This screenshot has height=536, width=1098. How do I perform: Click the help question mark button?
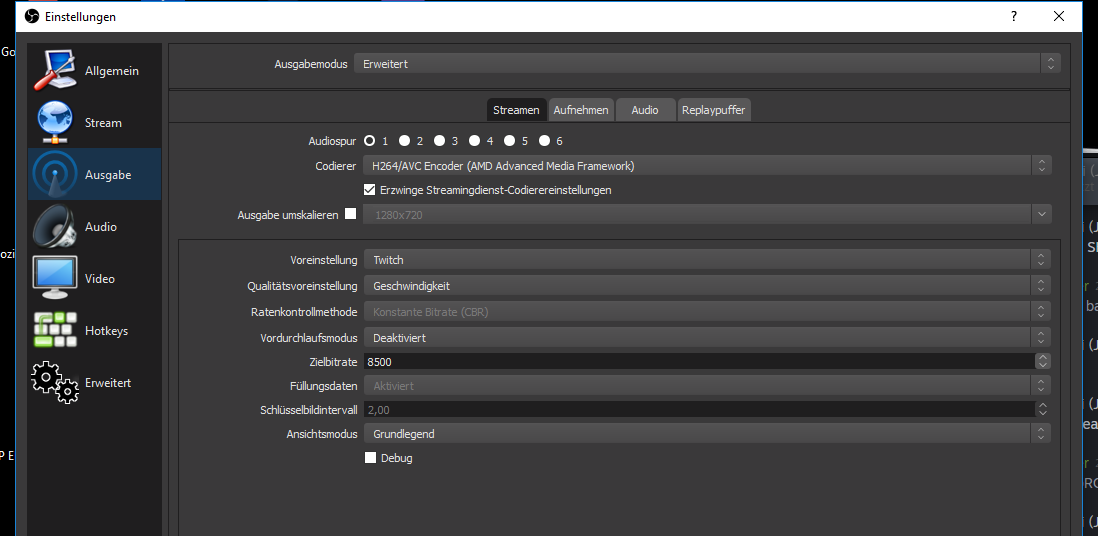1013,17
